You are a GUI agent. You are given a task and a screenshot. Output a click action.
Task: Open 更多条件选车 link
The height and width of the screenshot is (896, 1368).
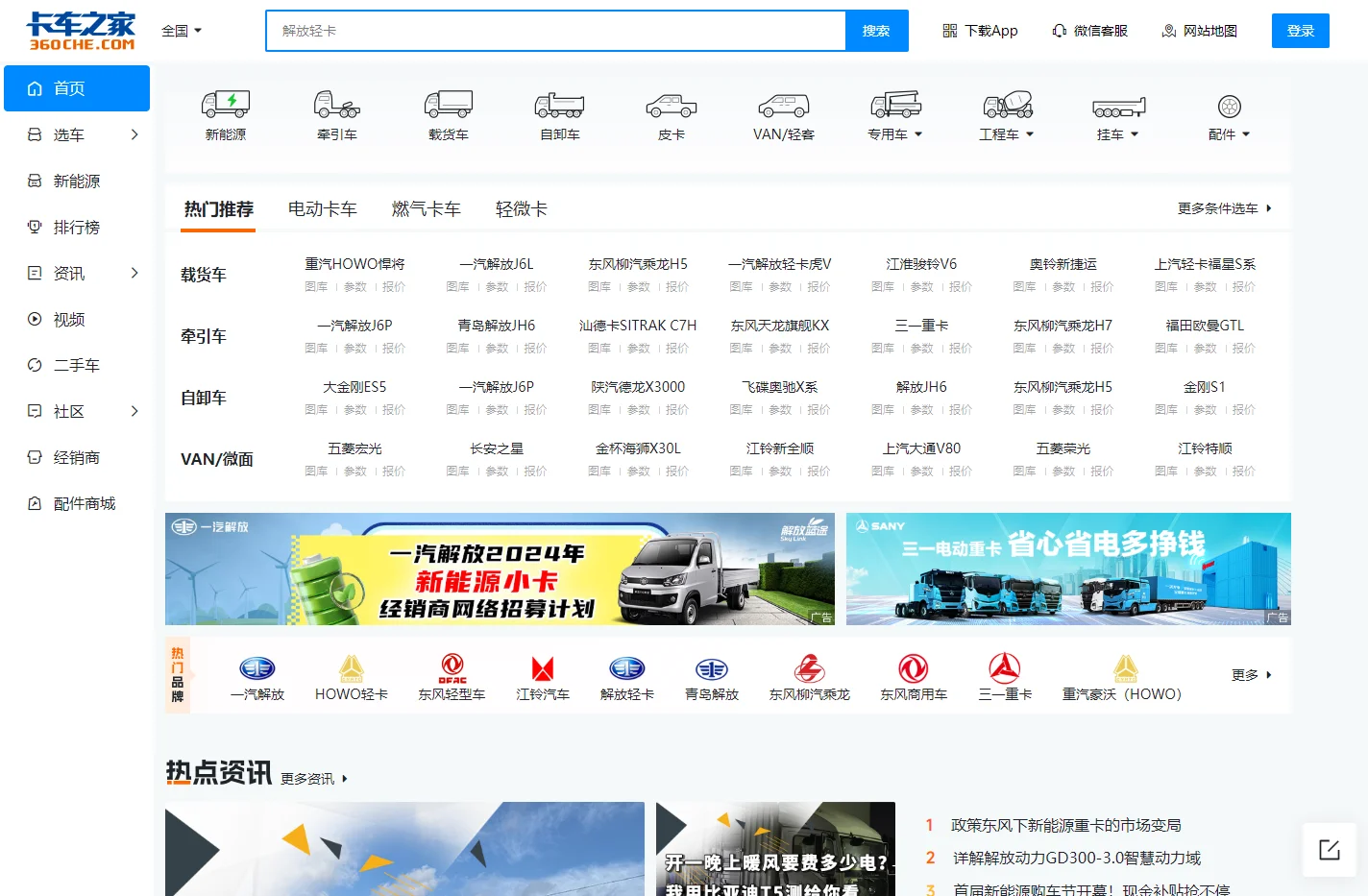[1225, 208]
